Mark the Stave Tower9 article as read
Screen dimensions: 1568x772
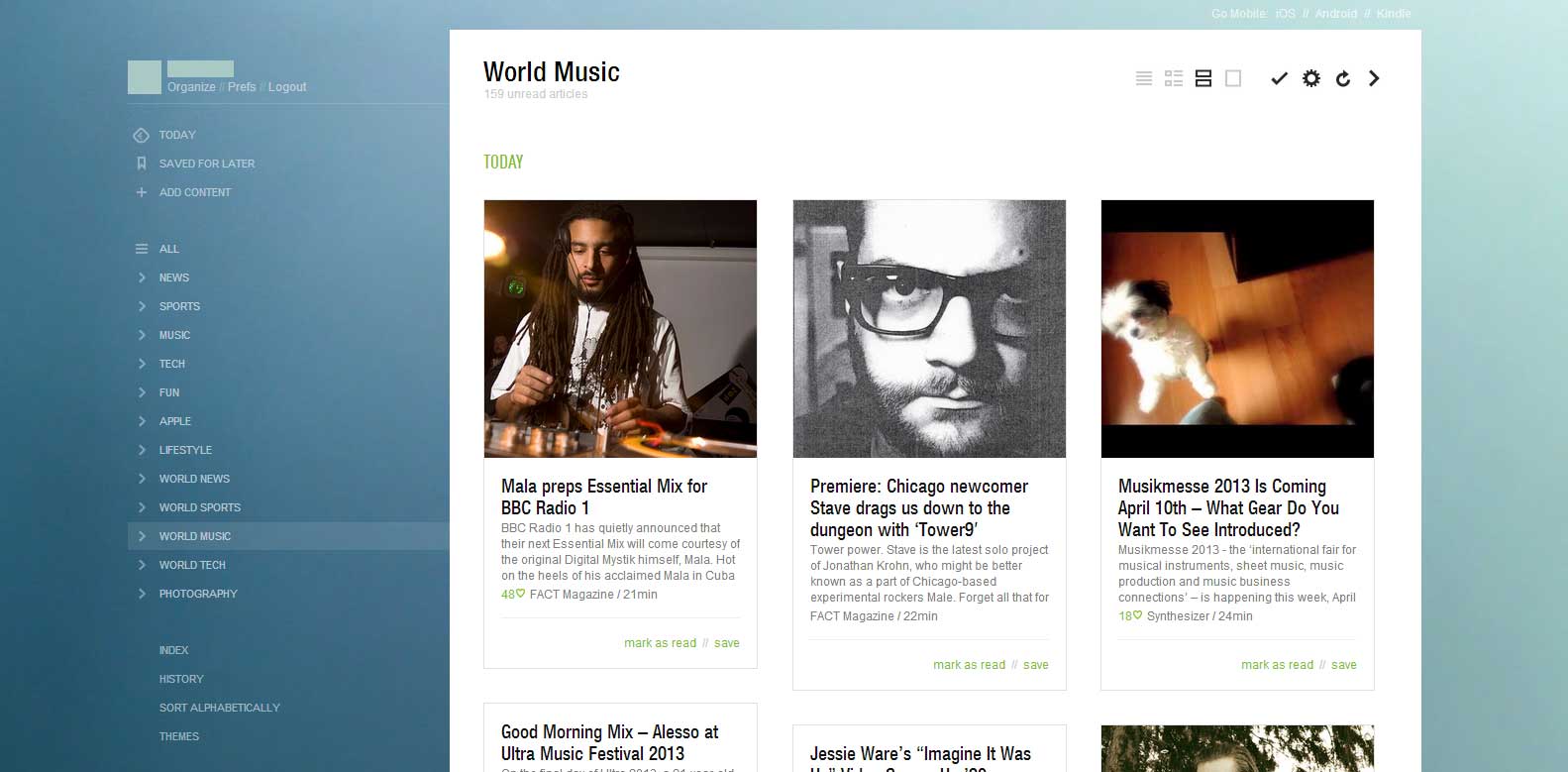pyautogui.click(x=969, y=665)
